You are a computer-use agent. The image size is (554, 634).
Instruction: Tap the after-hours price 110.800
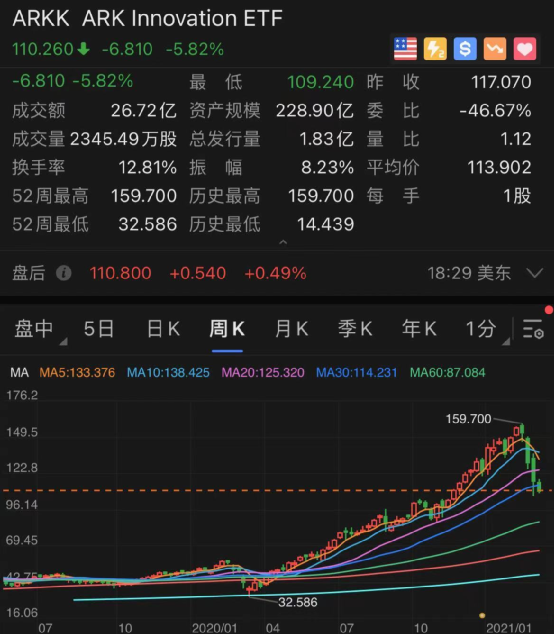tap(121, 273)
